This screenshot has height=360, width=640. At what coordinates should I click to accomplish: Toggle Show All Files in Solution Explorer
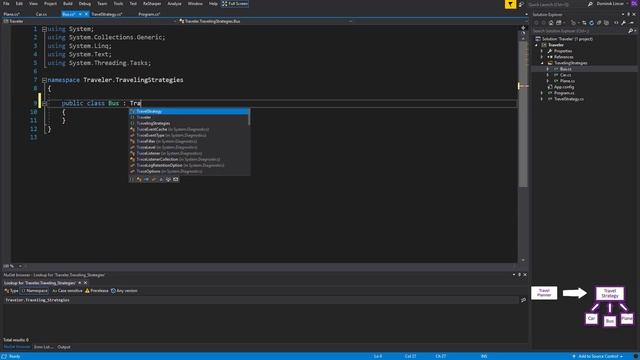click(606, 22)
